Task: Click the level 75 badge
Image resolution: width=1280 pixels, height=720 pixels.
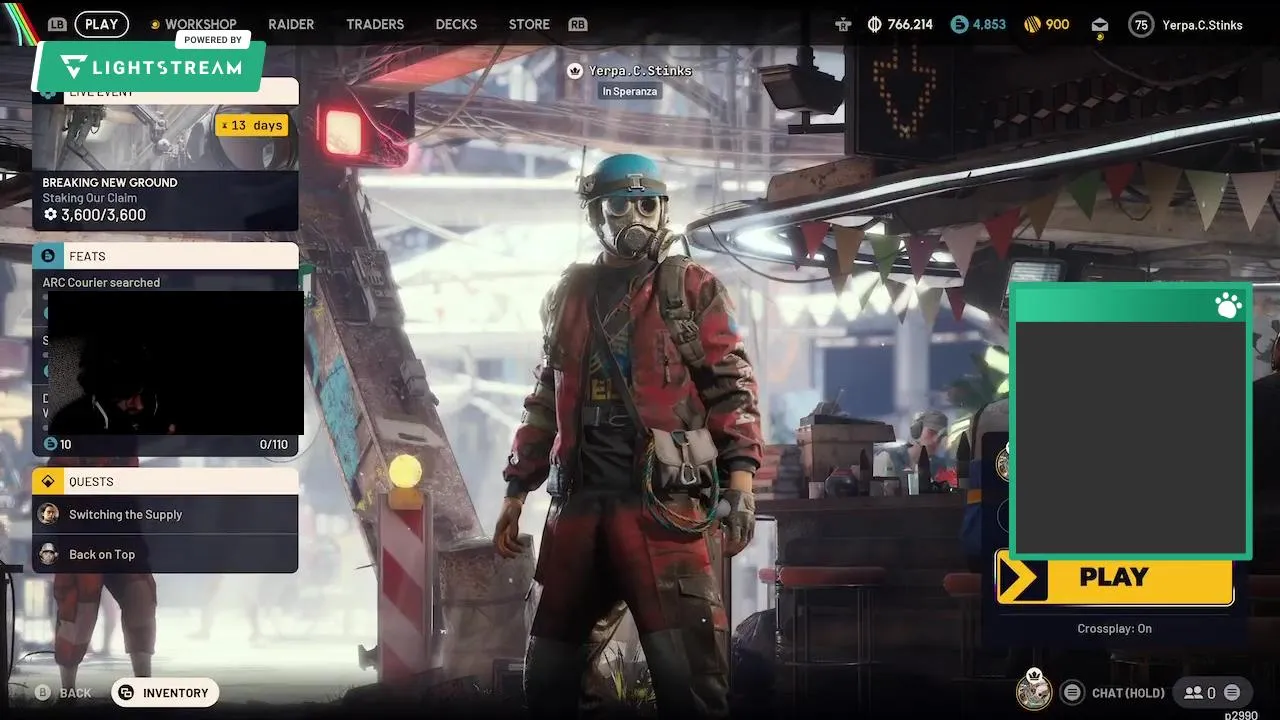Action: coord(1141,24)
